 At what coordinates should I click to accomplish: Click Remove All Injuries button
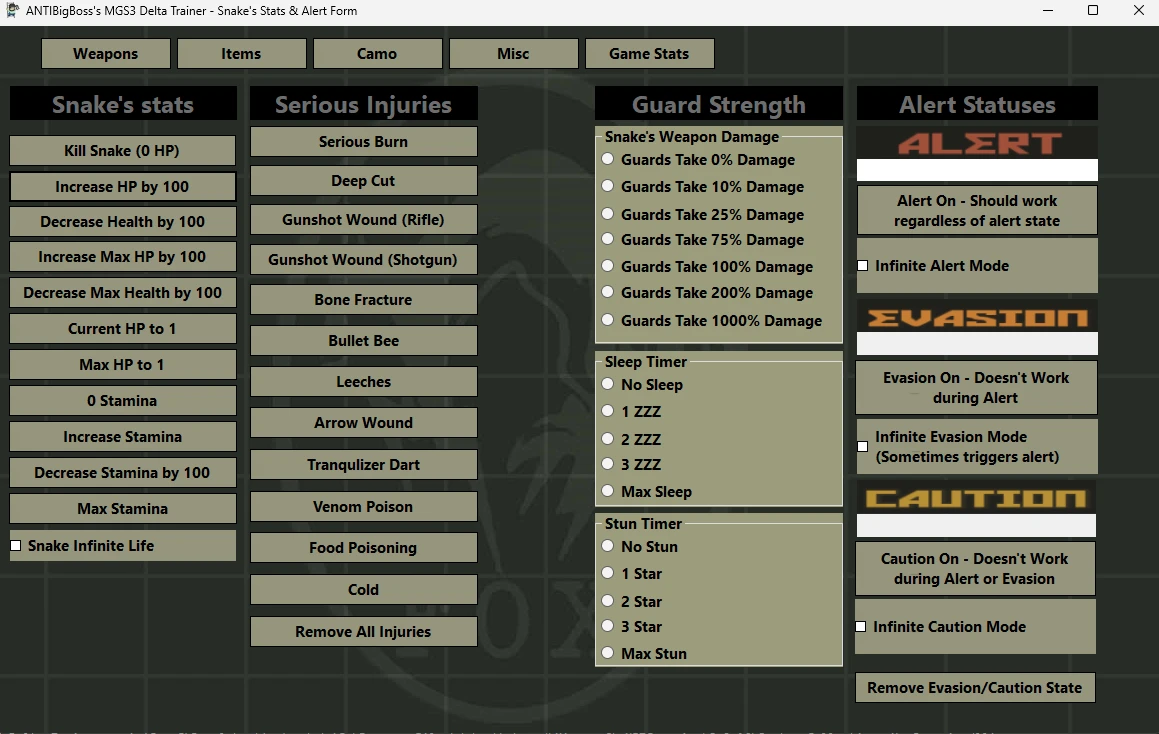pyautogui.click(x=363, y=632)
